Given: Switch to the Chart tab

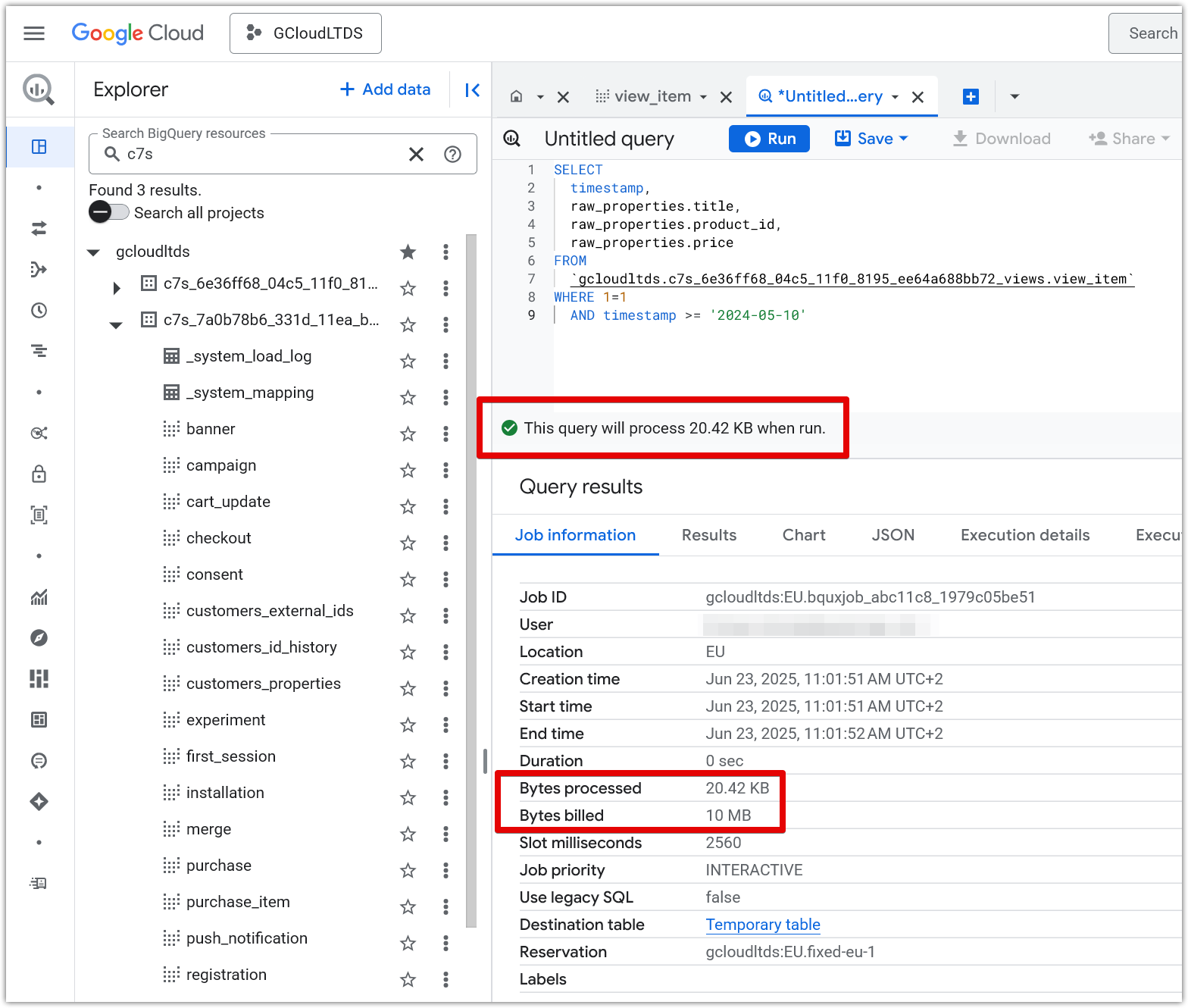Looking at the screenshot, I should click(x=804, y=535).
